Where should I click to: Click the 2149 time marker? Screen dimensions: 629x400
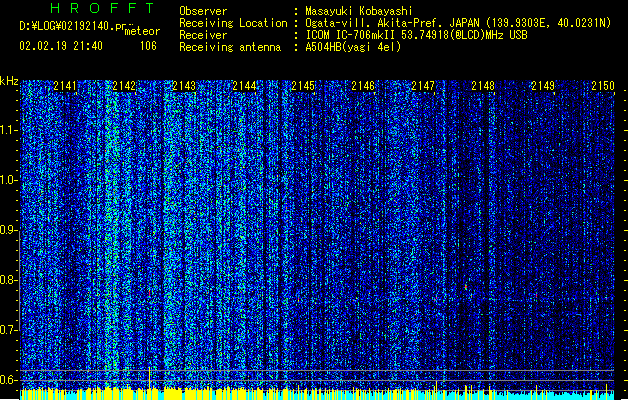pos(543,86)
